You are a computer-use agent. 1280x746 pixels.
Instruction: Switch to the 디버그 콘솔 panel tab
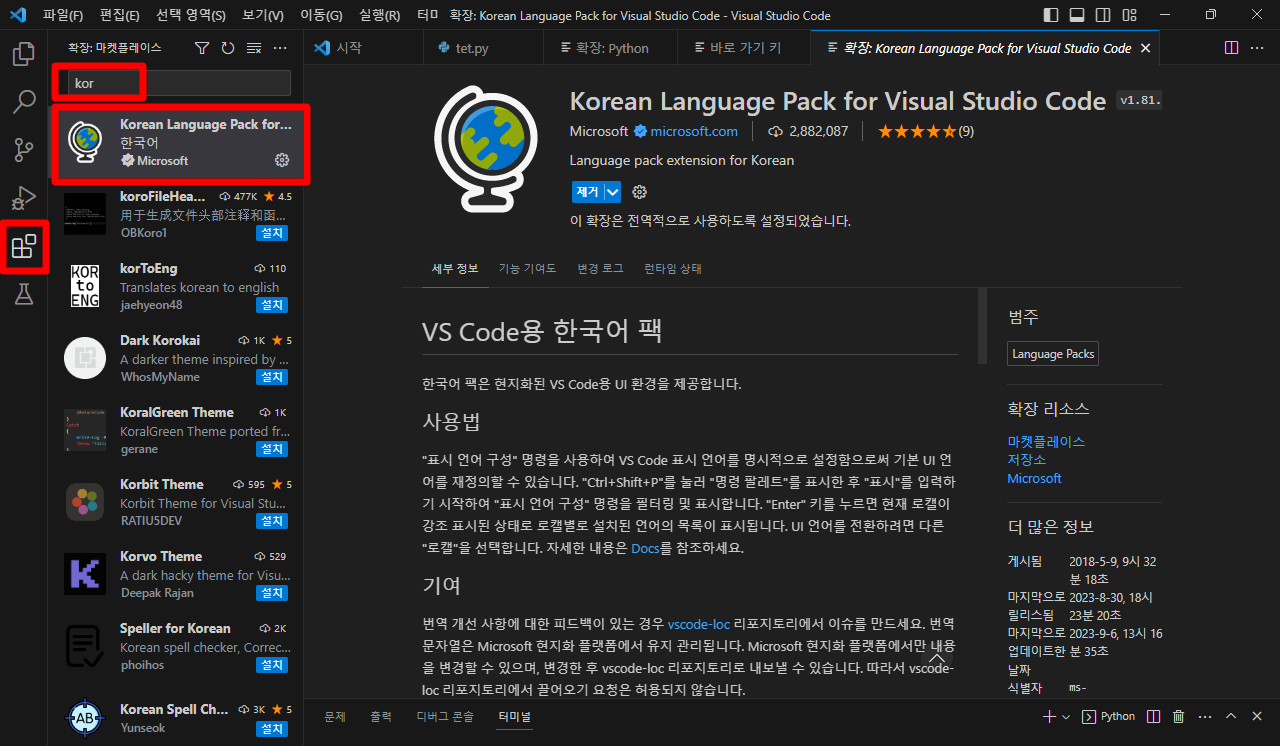tap(445, 716)
